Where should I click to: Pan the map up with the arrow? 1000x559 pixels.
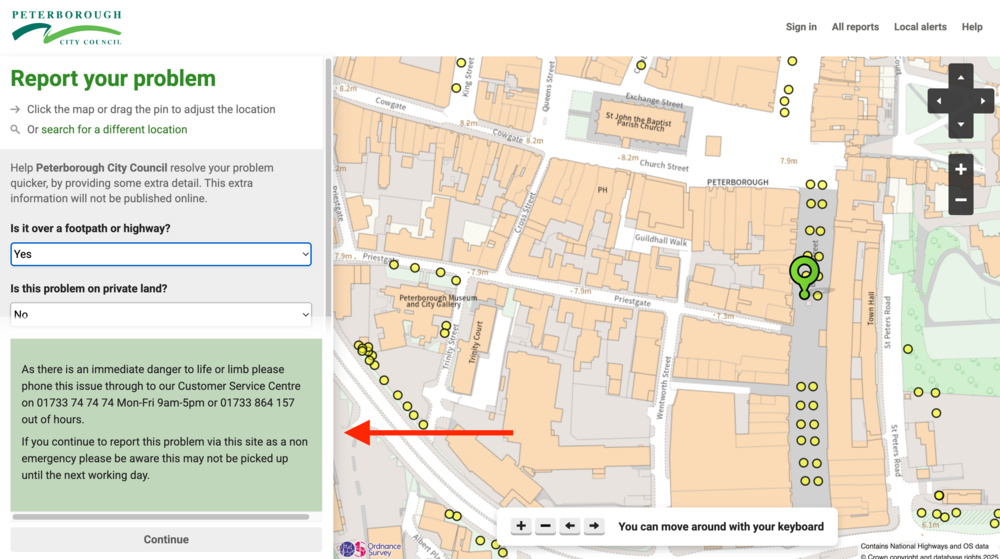pos(960,78)
